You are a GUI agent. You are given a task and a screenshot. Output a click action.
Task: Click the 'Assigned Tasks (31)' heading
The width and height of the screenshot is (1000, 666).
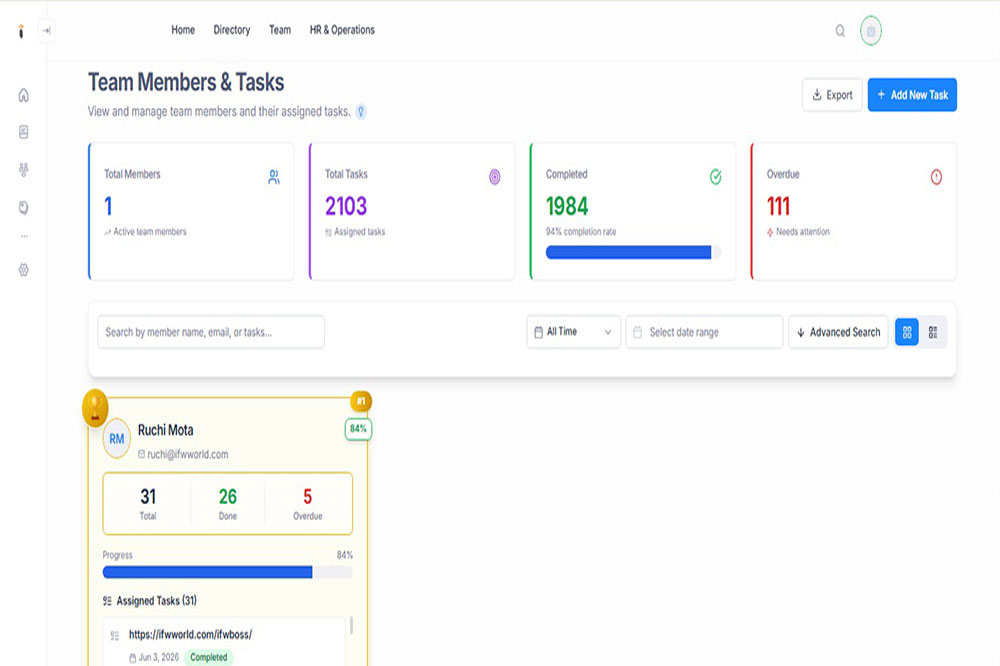[x=156, y=601]
